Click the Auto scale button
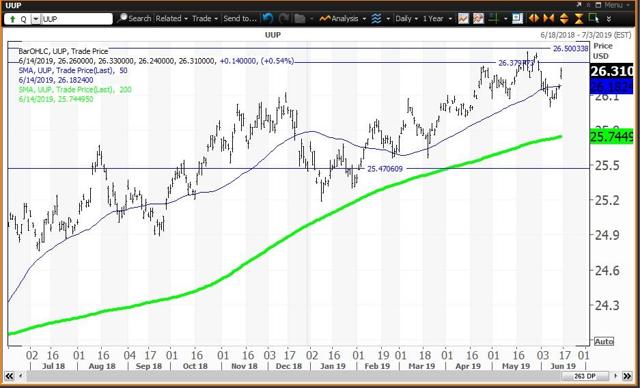640x388 pixels. pos(604,341)
